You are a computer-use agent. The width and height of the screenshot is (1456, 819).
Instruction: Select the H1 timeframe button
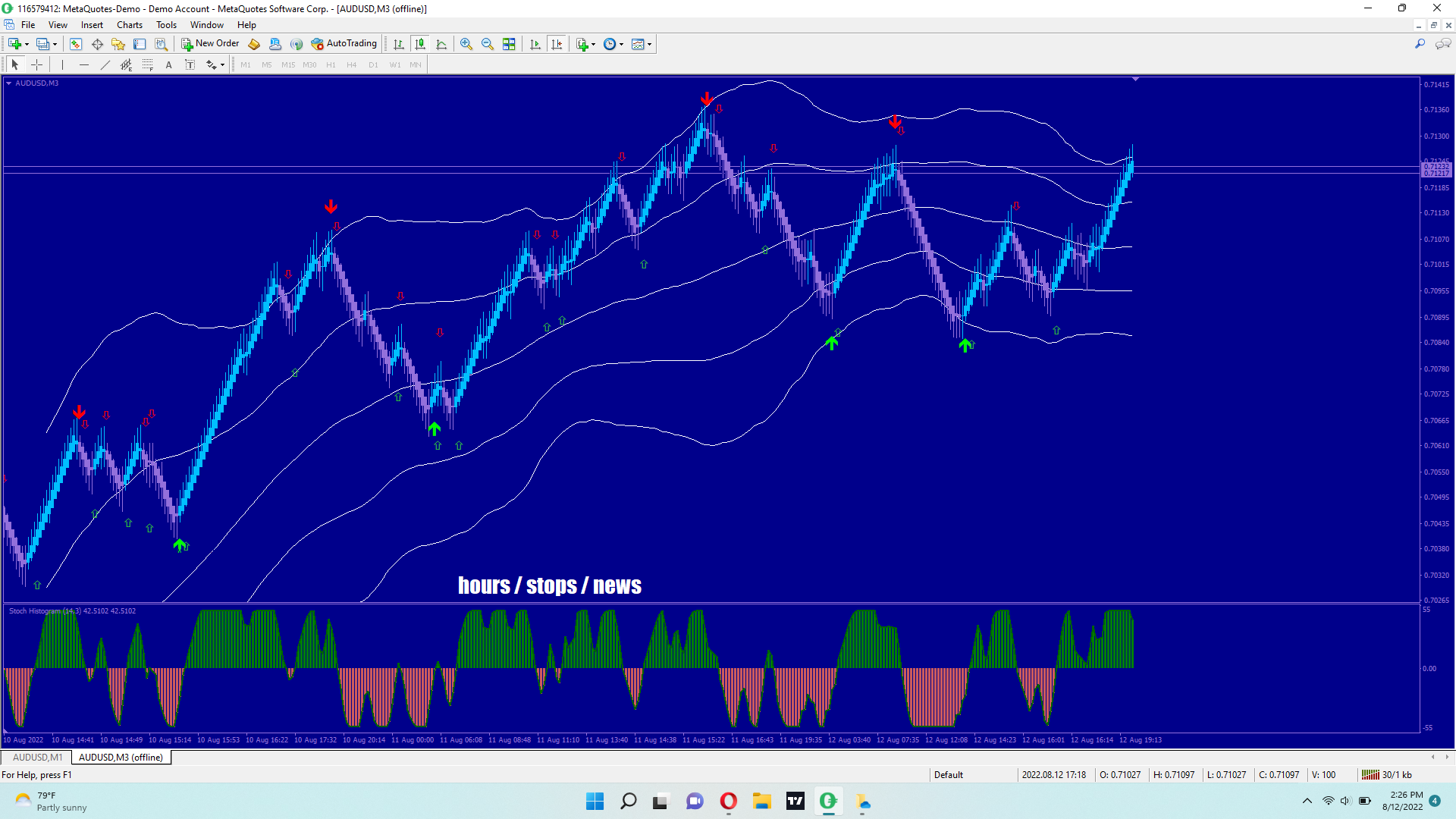point(331,65)
